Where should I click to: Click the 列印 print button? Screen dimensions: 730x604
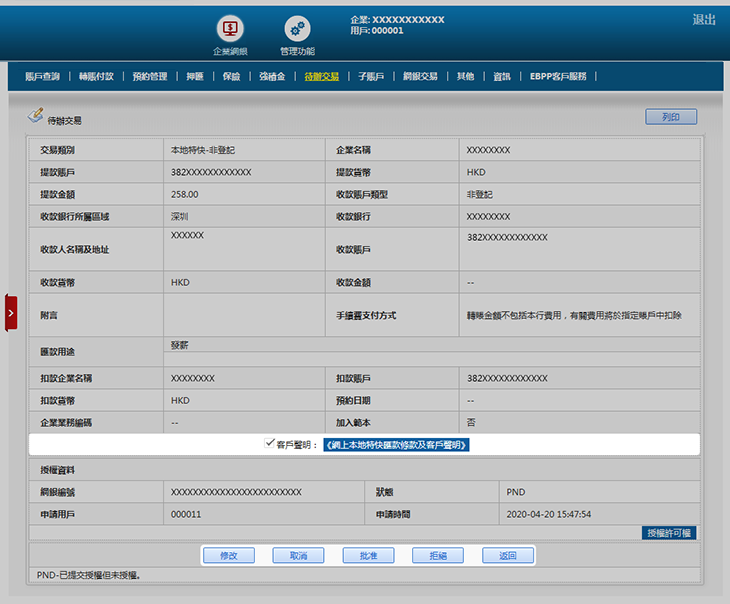671,117
